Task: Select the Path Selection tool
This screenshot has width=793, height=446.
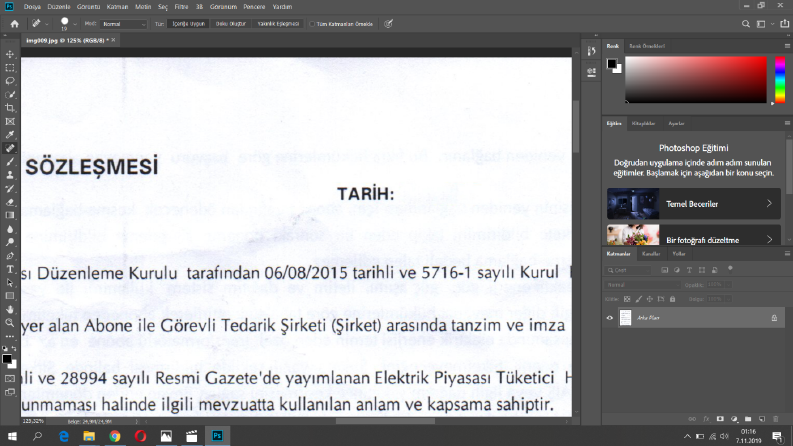Action: pos(10,283)
